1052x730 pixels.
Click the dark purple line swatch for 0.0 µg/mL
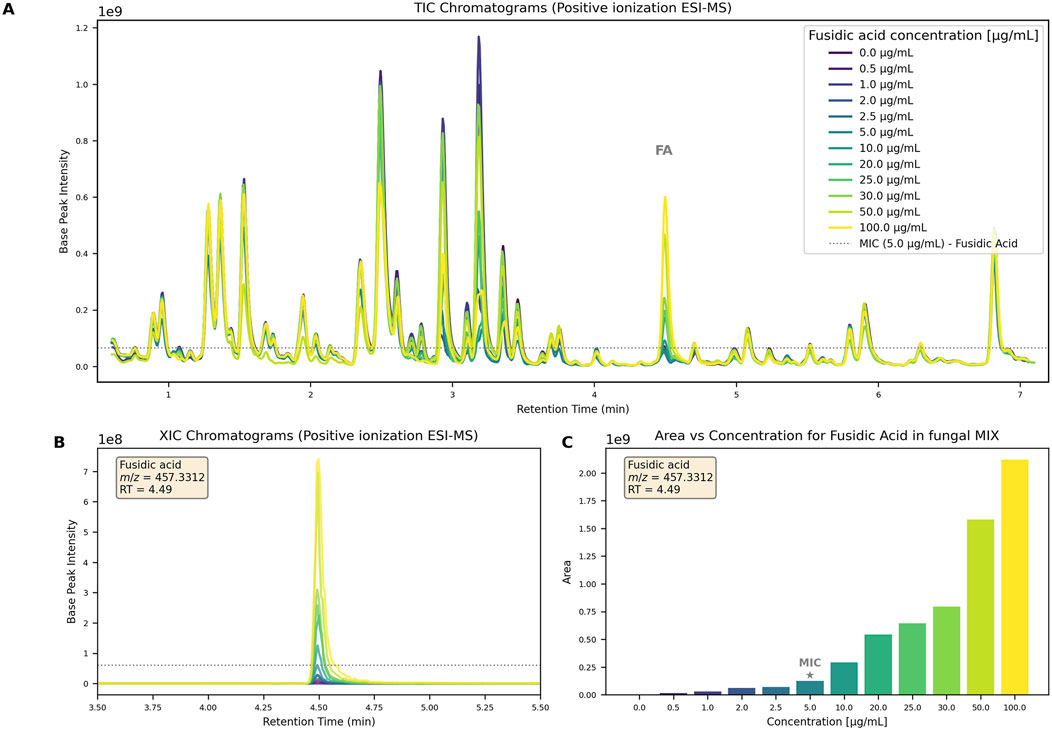click(840, 52)
